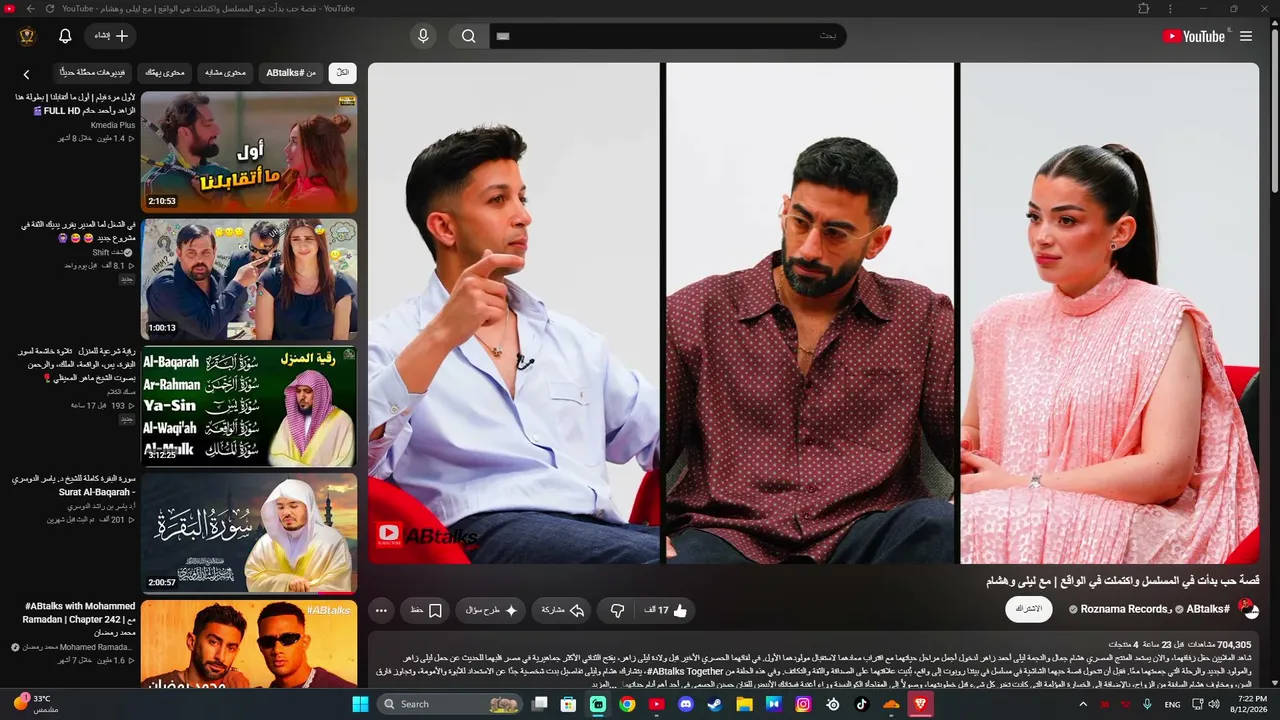Open the Ask (طرح سؤال) sparkle button
Screen dimensions: 1280x720
coord(491,610)
